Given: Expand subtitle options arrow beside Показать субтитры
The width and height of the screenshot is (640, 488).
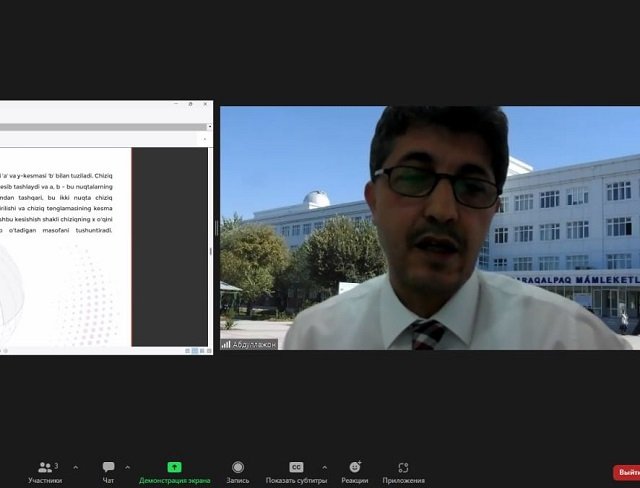Looking at the screenshot, I should 324,466.
